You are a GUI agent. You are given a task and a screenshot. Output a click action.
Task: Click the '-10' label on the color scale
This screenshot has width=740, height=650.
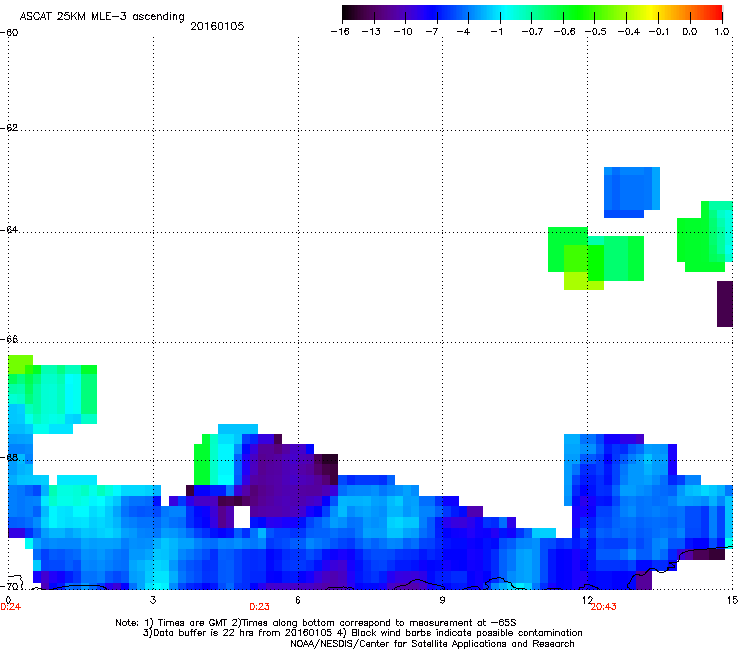[x=403, y=32]
